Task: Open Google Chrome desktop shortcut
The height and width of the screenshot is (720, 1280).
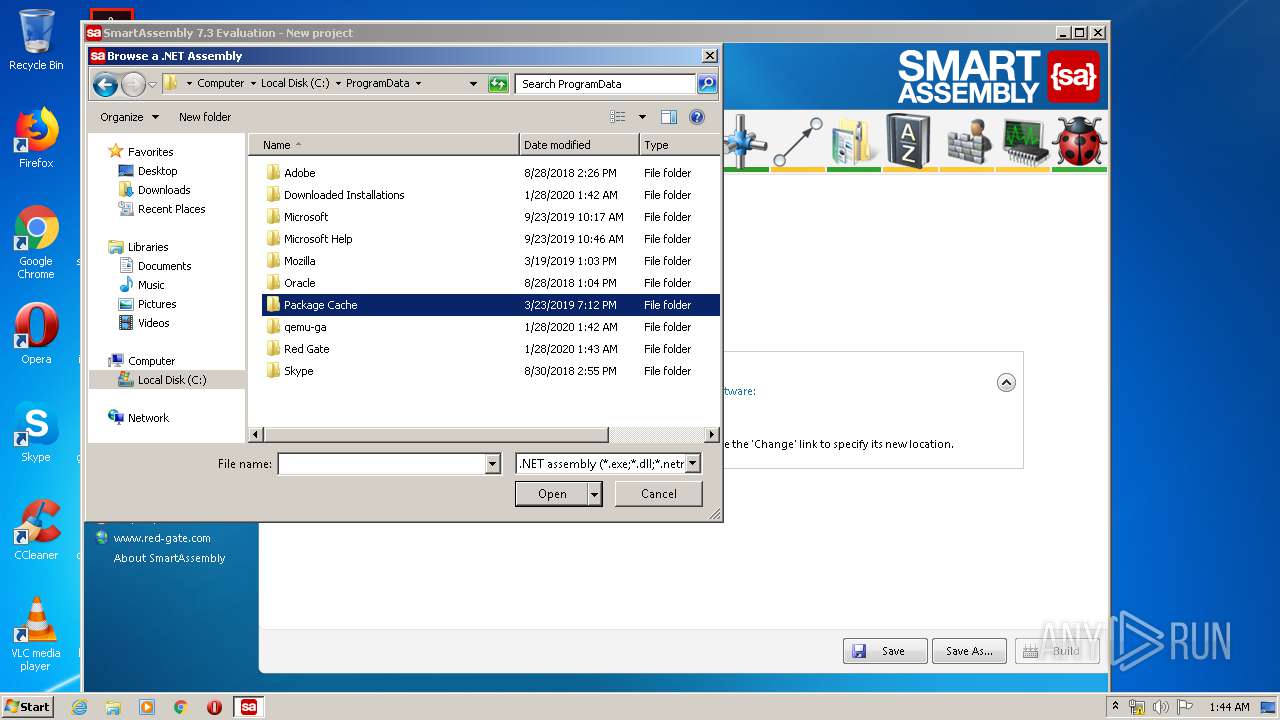Action: [x=36, y=243]
